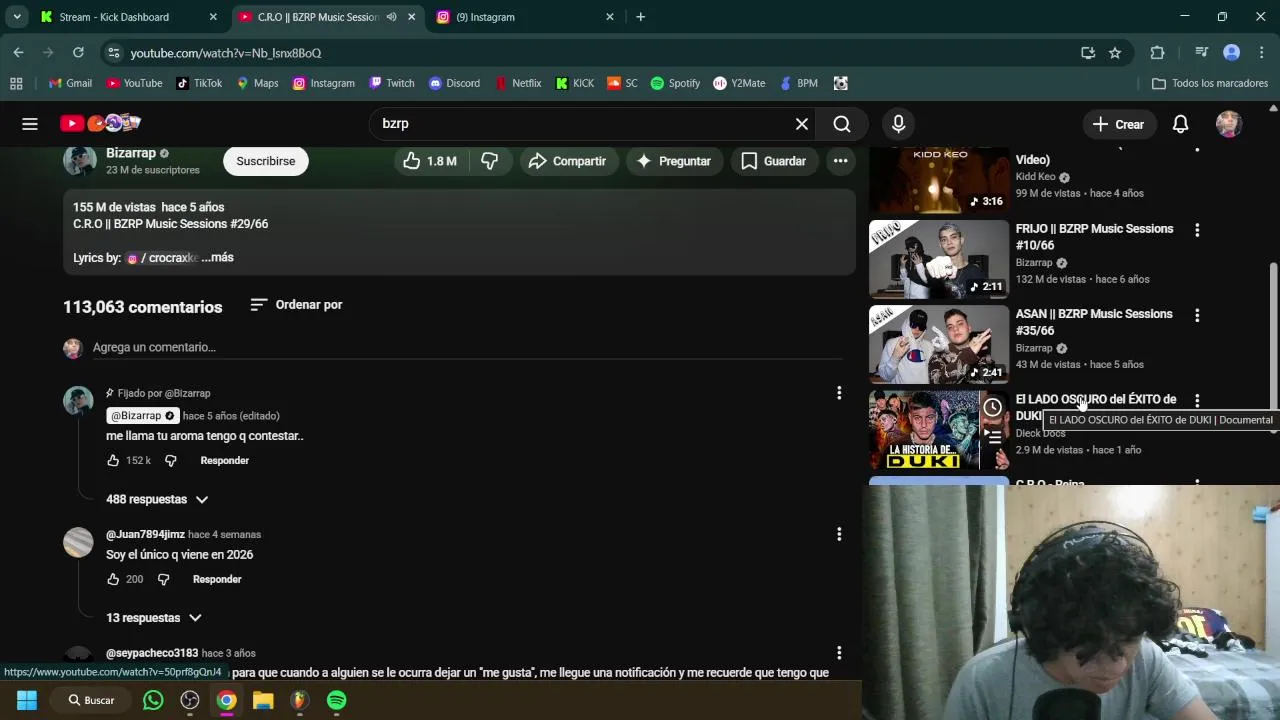The width and height of the screenshot is (1280, 720).
Task: Open the YouTube guide hamburger menu
Action: click(30, 124)
